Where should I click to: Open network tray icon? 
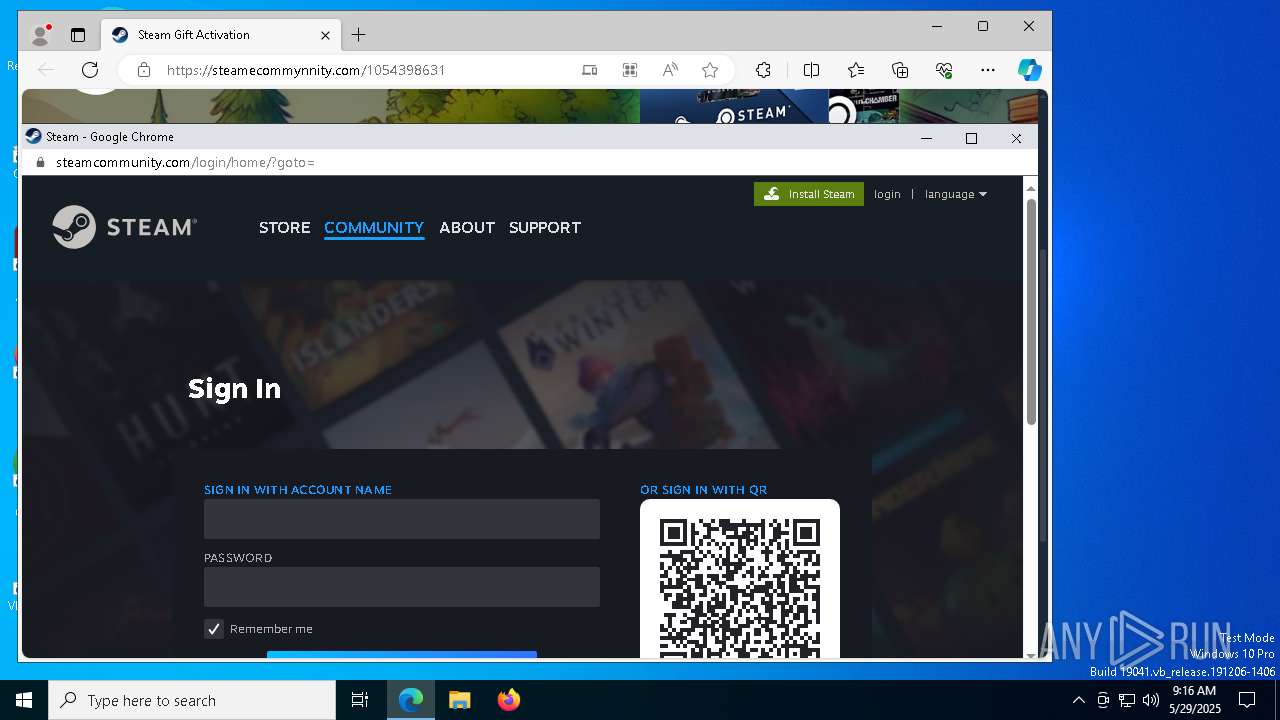tap(1127, 700)
